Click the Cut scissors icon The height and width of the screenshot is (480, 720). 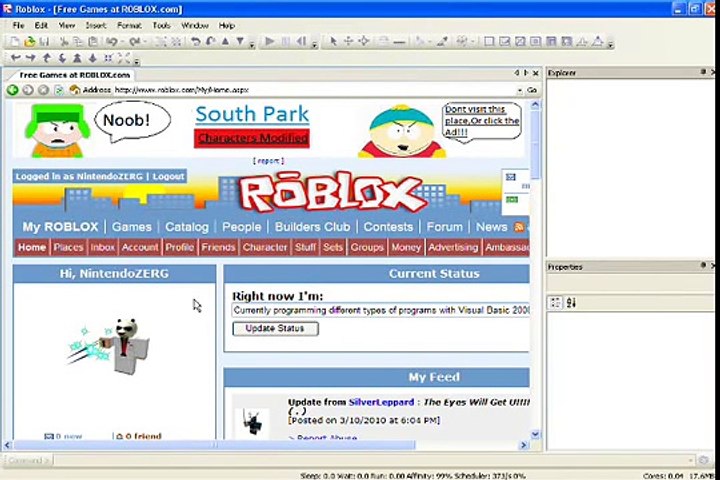[64, 42]
